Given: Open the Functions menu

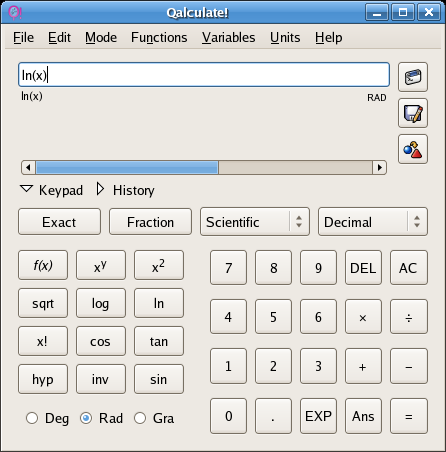Looking at the screenshot, I should pyautogui.click(x=159, y=37).
